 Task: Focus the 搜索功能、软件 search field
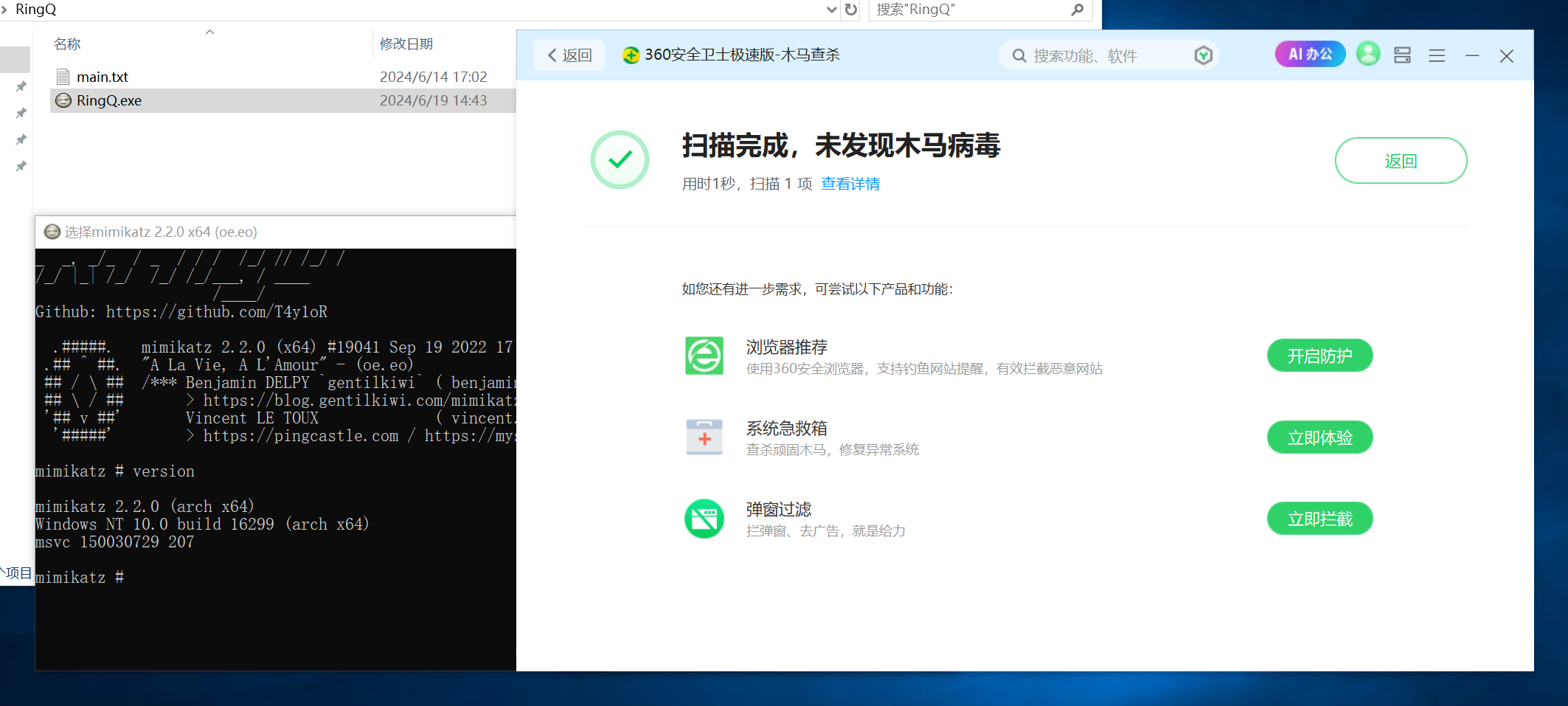(x=1109, y=56)
